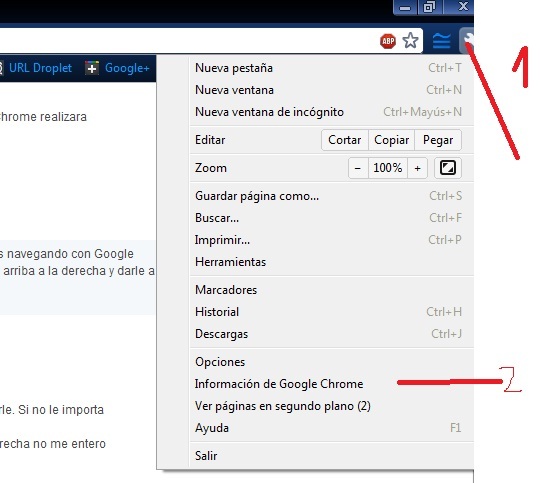Choose Salir to quit Chrome

coord(332,456)
